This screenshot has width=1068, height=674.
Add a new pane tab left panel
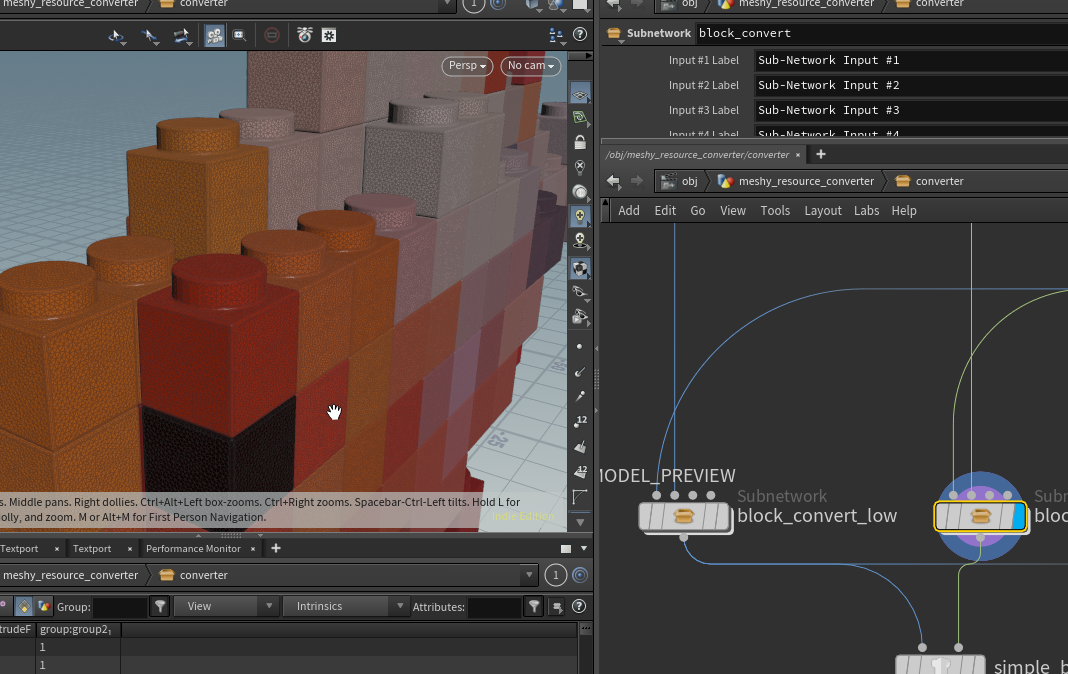click(x=276, y=548)
